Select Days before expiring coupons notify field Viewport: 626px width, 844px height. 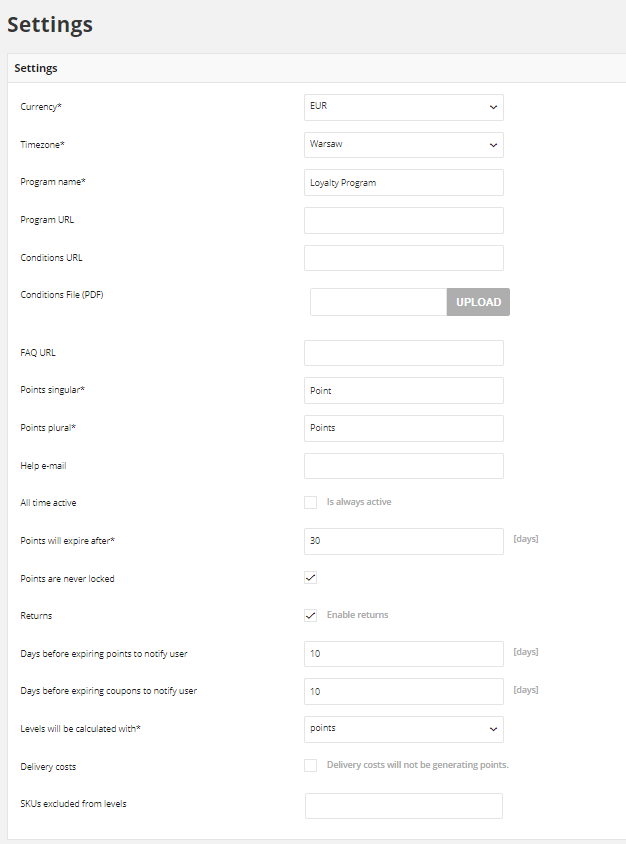[x=404, y=691]
